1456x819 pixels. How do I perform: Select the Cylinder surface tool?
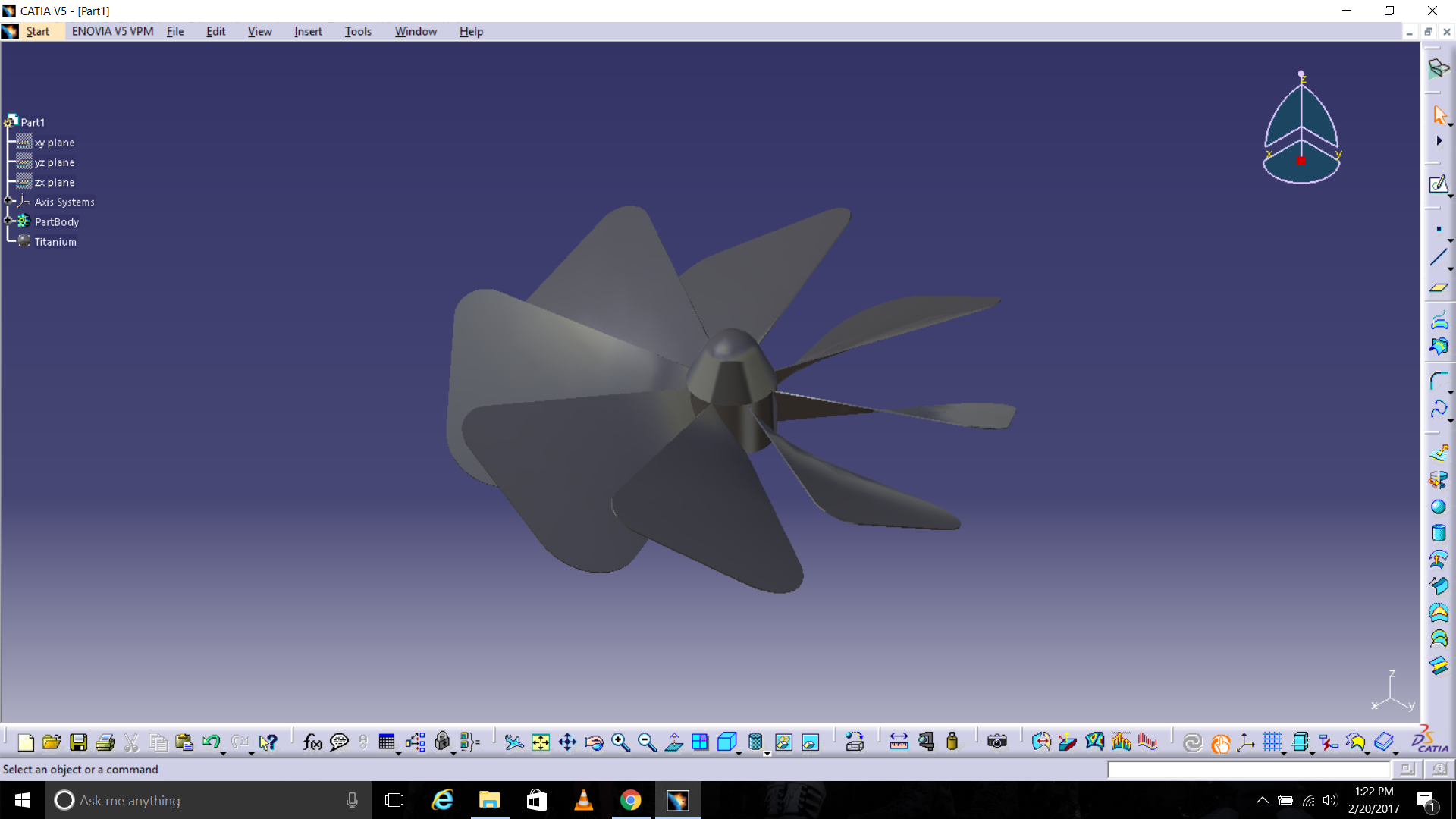click(1439, 533)
